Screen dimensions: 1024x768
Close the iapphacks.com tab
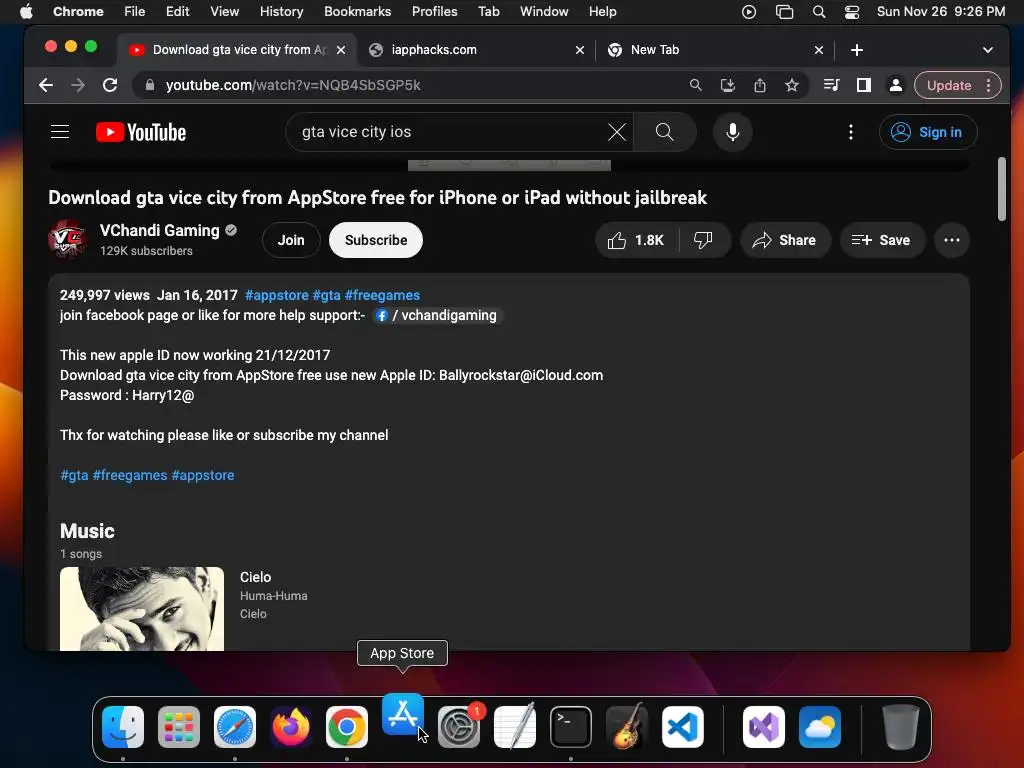(x=579, y=50)
